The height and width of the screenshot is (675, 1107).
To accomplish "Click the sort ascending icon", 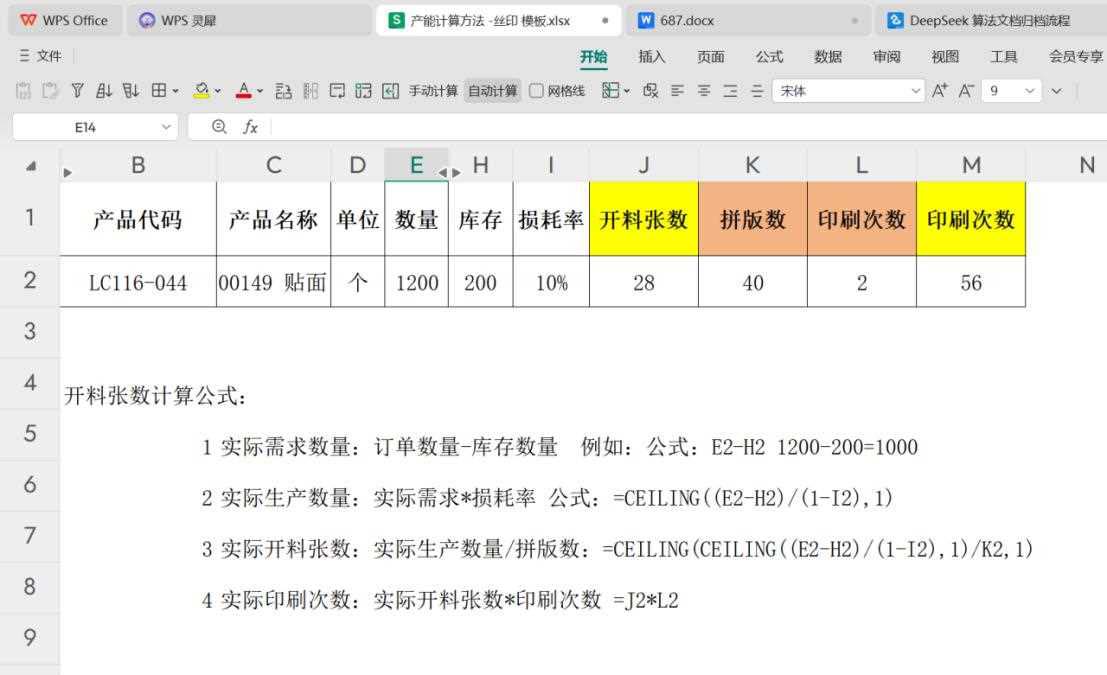I will pyautogui.click(x=104, y=90).
